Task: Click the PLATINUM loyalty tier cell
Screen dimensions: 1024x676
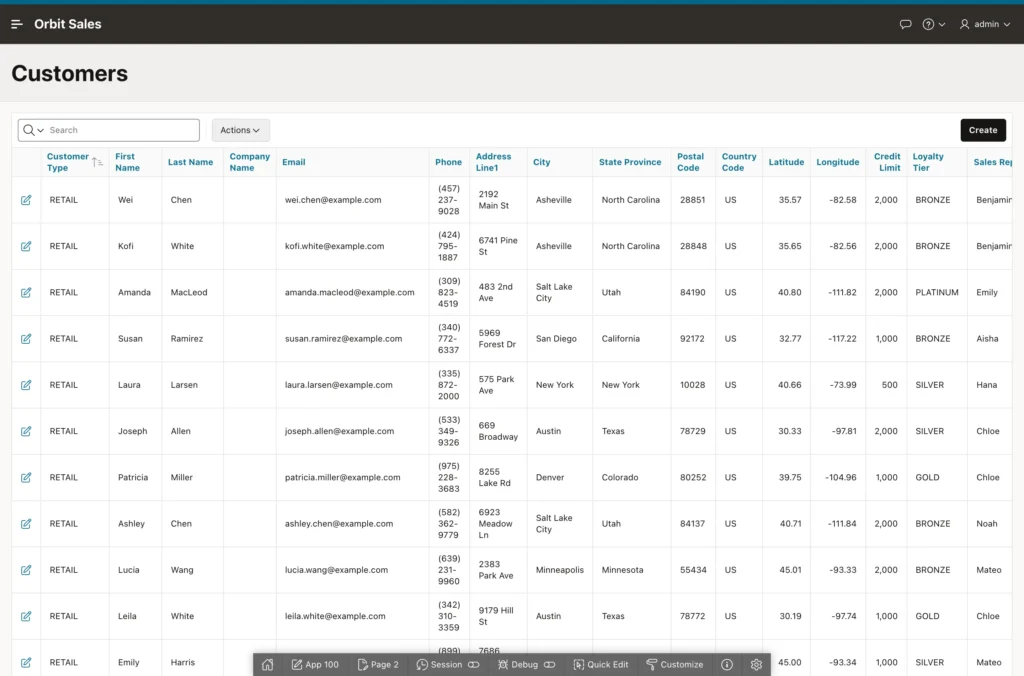Action: point(936,293)
